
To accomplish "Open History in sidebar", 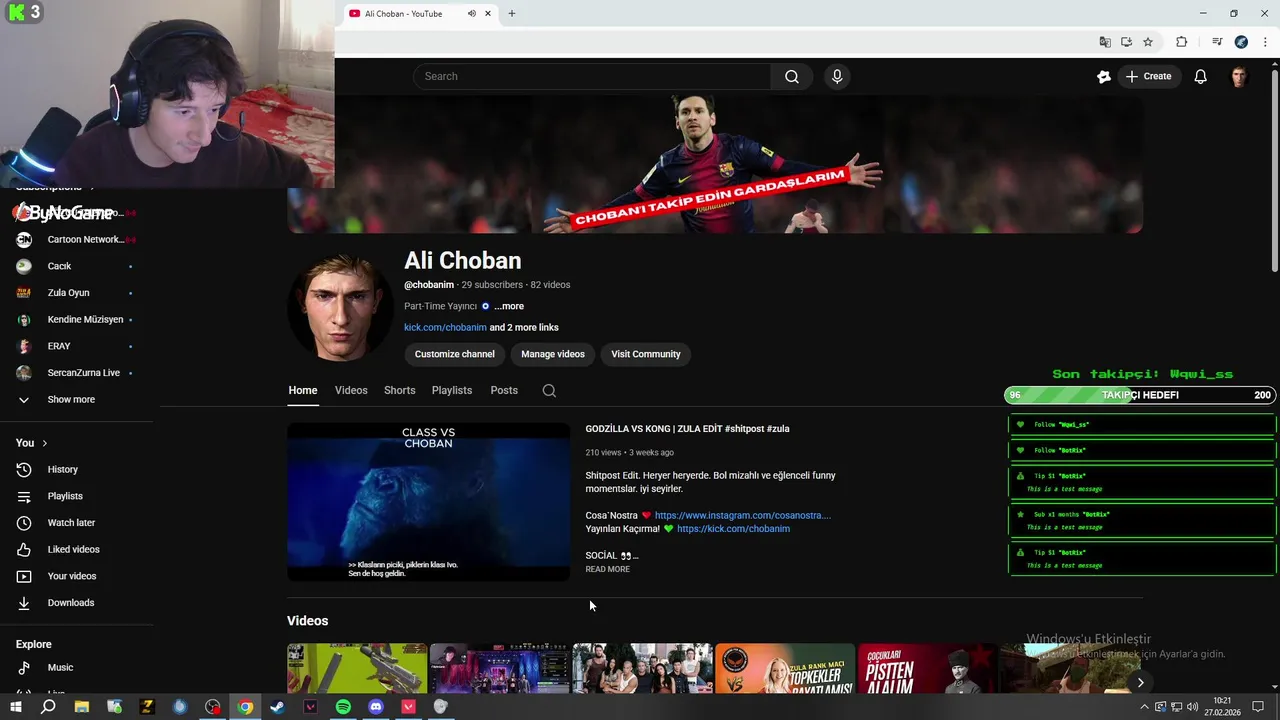I will pos(62,470).
